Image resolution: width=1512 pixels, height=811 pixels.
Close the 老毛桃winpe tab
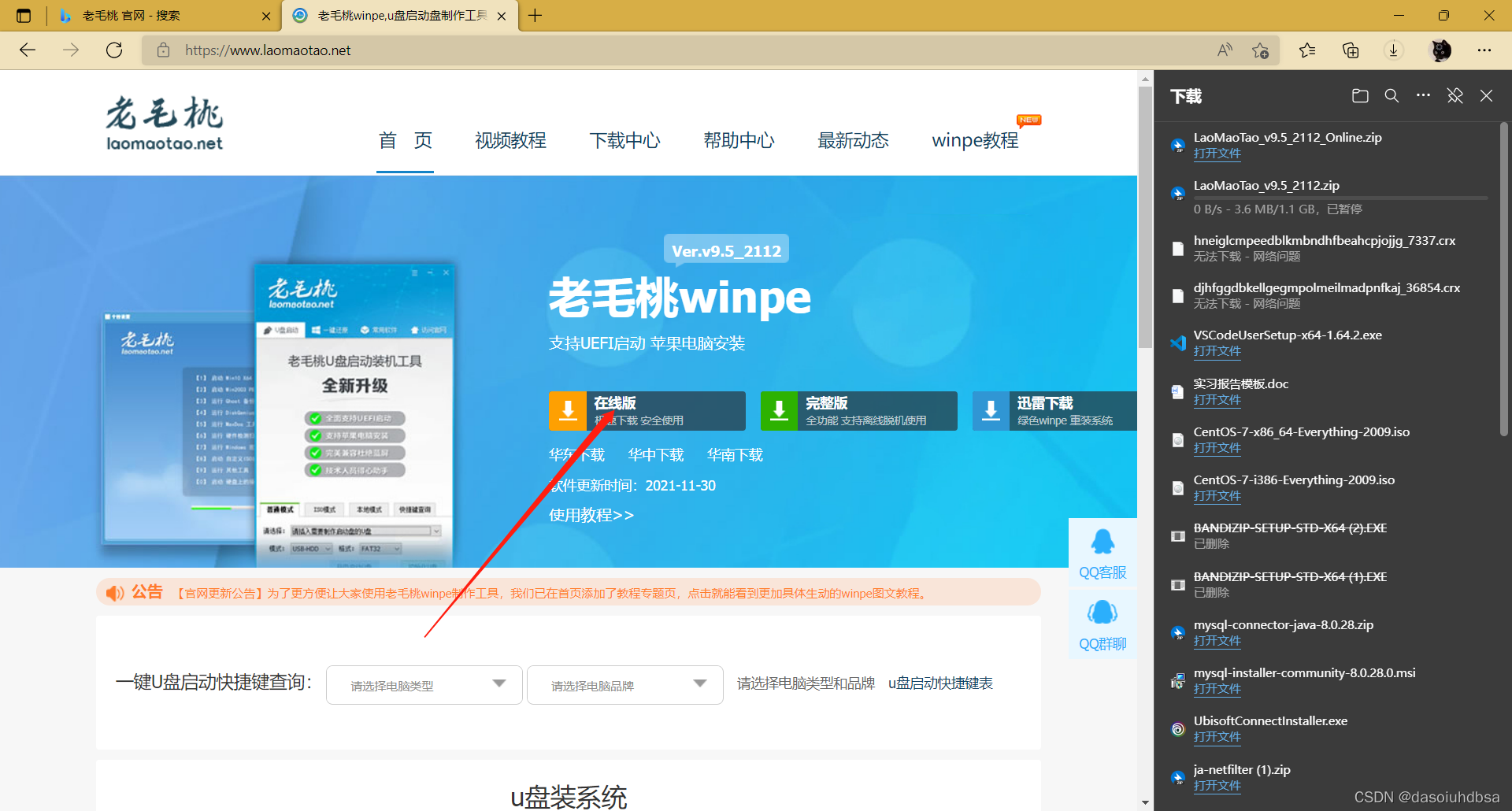(x=502, y=16)
